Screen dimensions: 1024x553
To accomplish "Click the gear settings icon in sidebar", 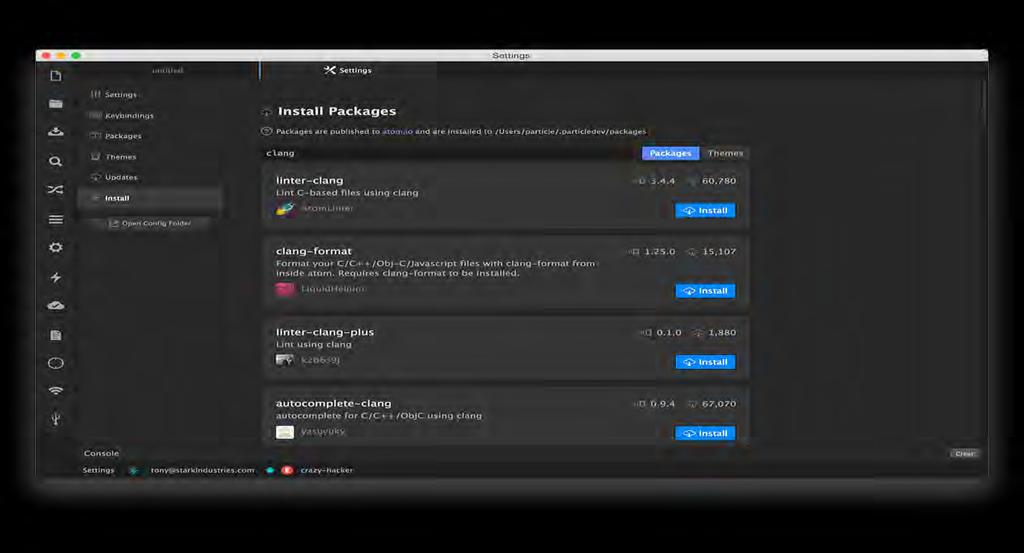I will click(56, 247).
